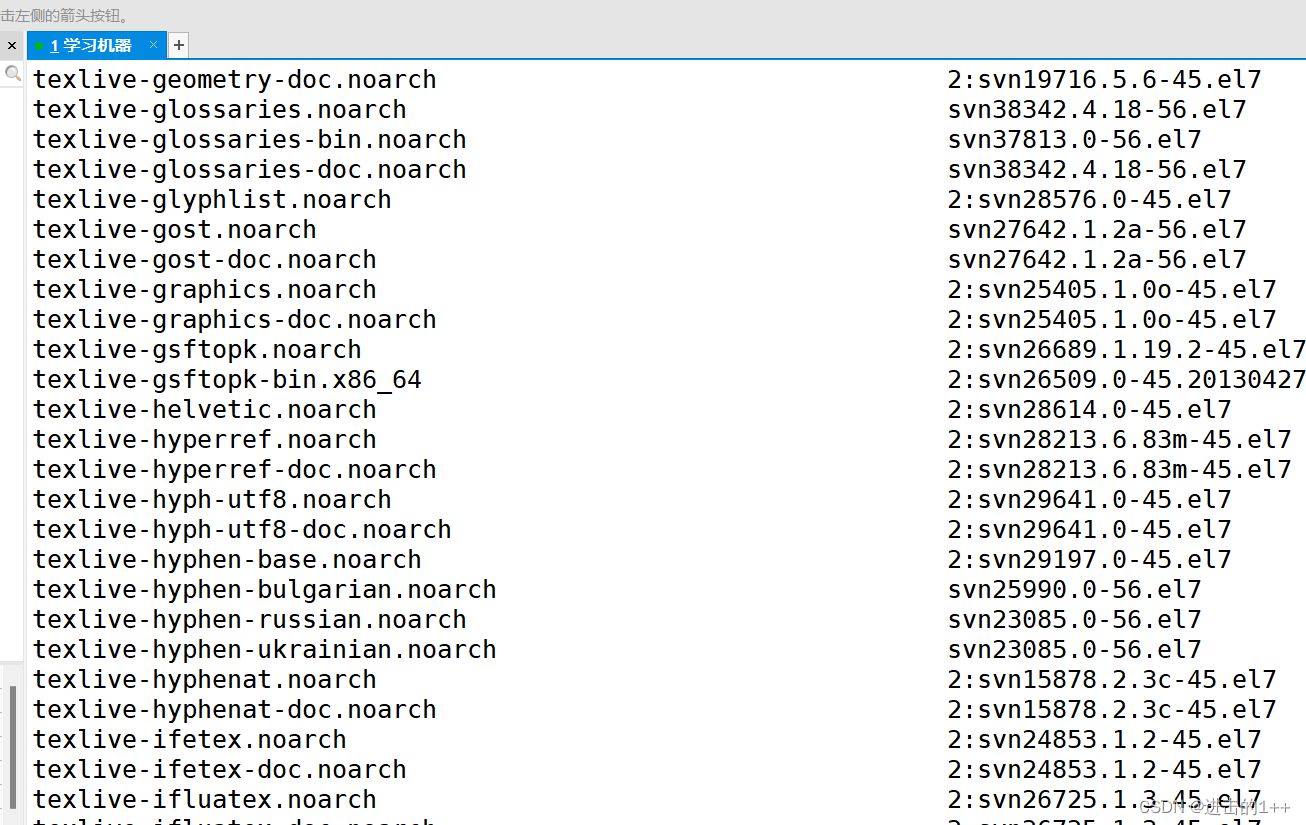1306x825 pixels.
Task: Select texlive-helvetic.noarch package name
Action: coord(205,410)
